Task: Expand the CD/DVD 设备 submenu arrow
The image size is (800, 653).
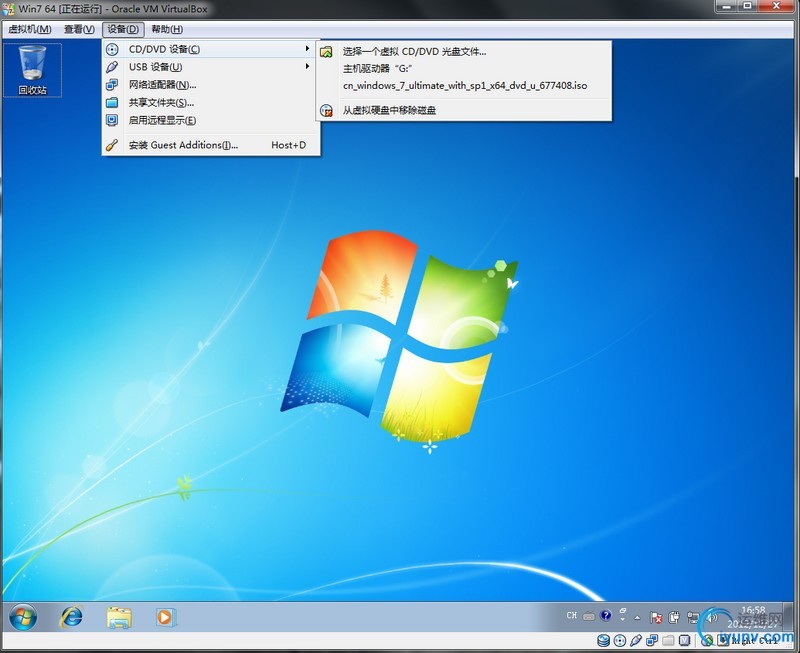Action: (x=307, y=48)
